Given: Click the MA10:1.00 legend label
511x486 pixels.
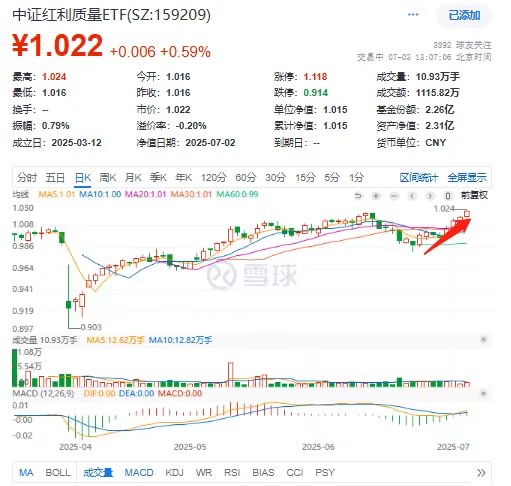Looking at the screenshot, I should (x=100, y=194).
